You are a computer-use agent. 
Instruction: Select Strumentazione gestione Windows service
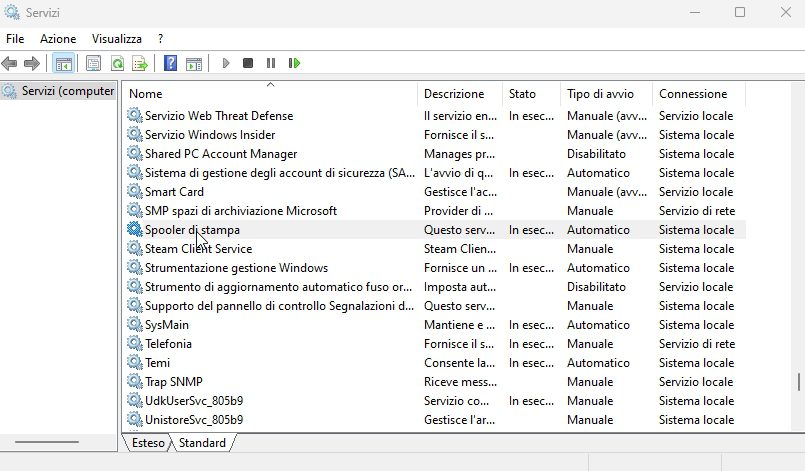pyautogui.click(x=236, y=268)
